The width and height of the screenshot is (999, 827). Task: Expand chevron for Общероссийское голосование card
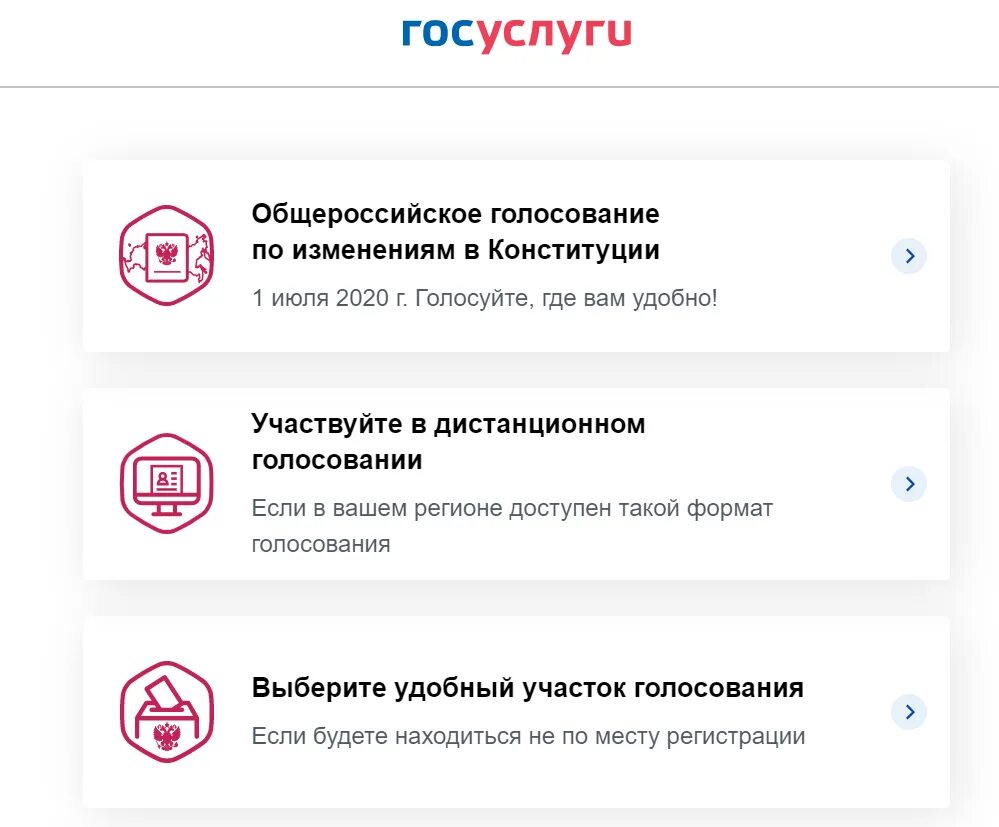click(909, 256)
